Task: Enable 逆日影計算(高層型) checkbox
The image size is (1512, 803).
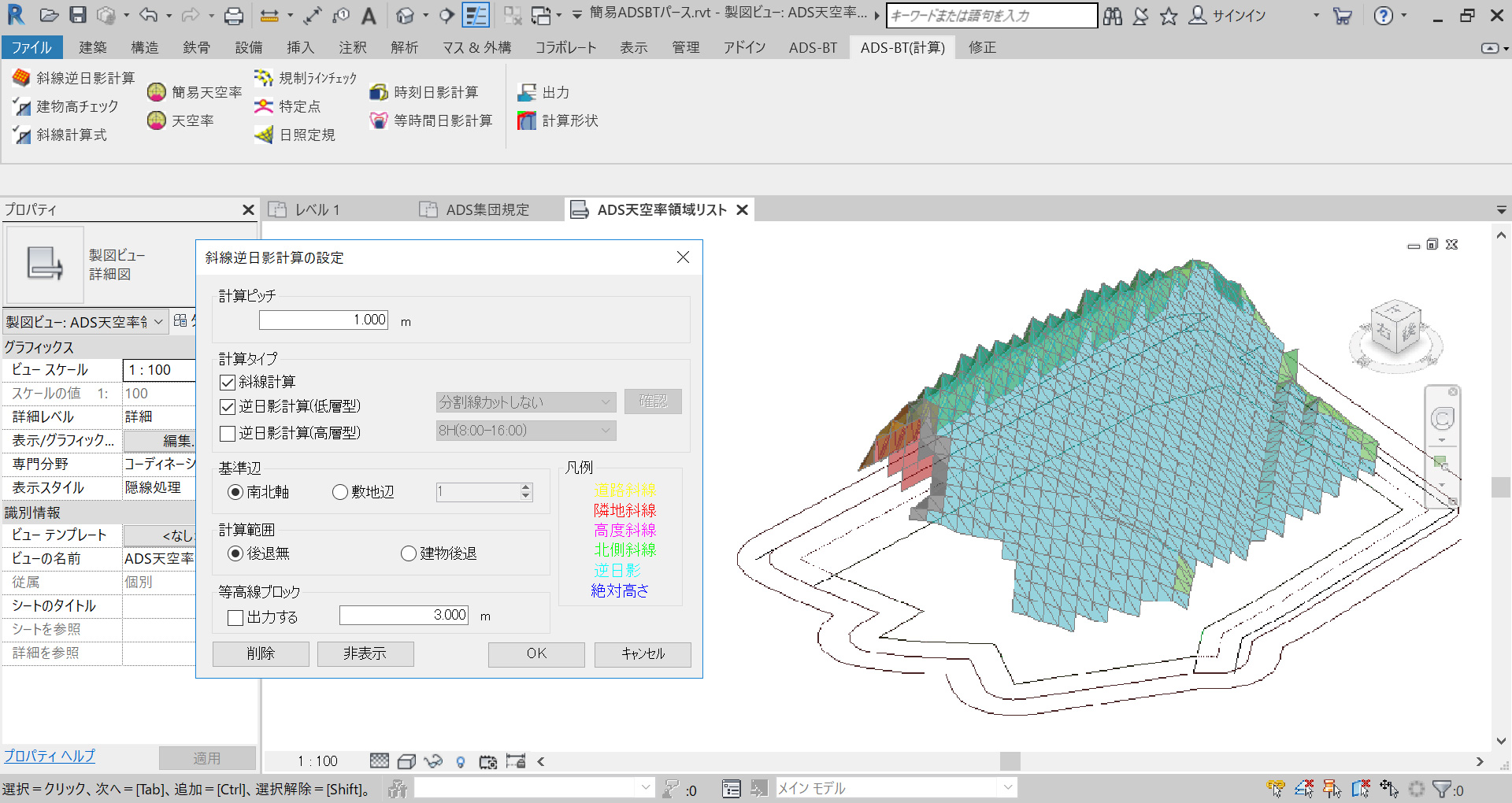Action: (228, 433)
